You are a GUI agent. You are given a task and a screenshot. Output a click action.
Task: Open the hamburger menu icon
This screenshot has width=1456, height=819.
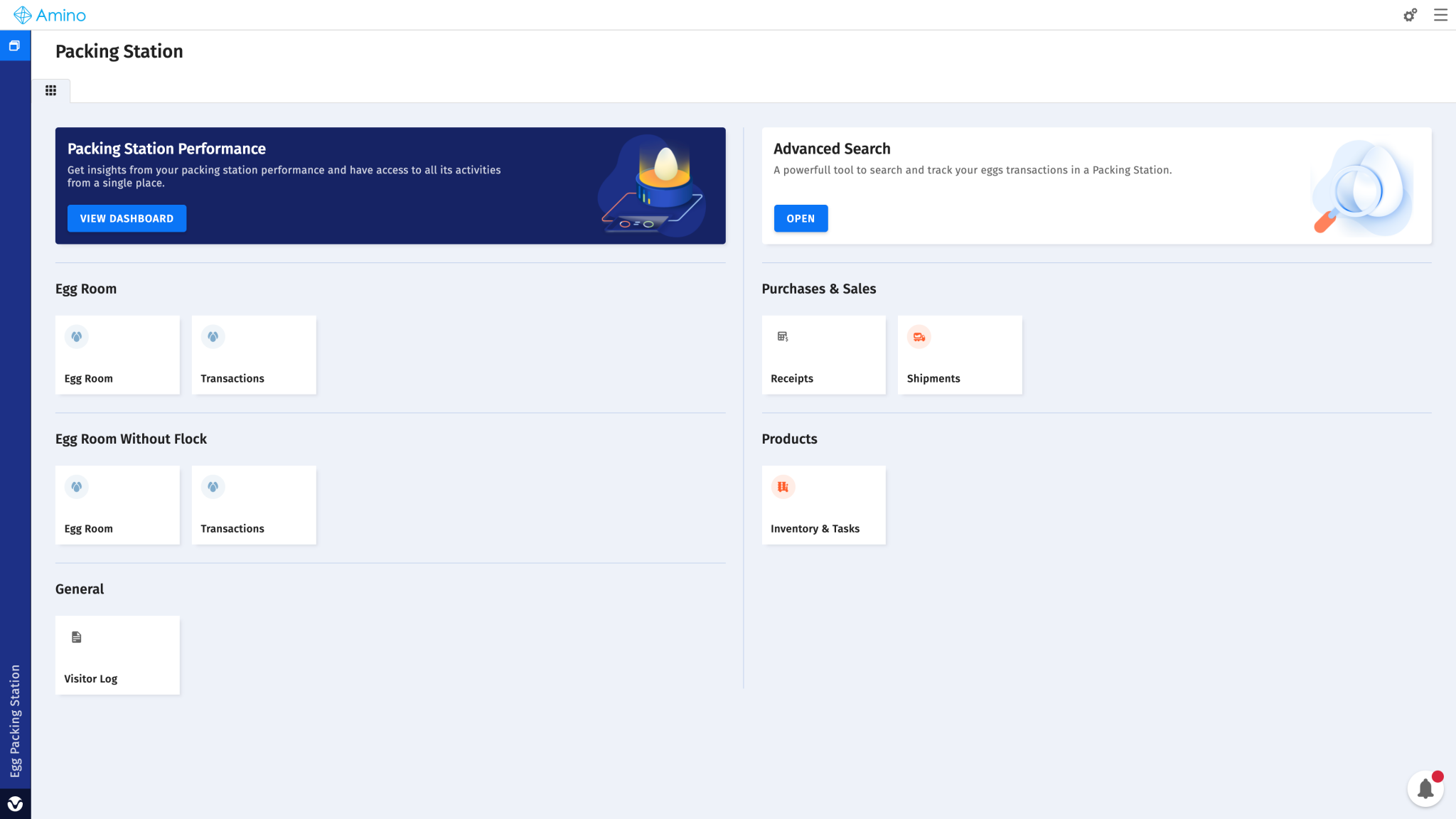click(x=1440, y=15)
